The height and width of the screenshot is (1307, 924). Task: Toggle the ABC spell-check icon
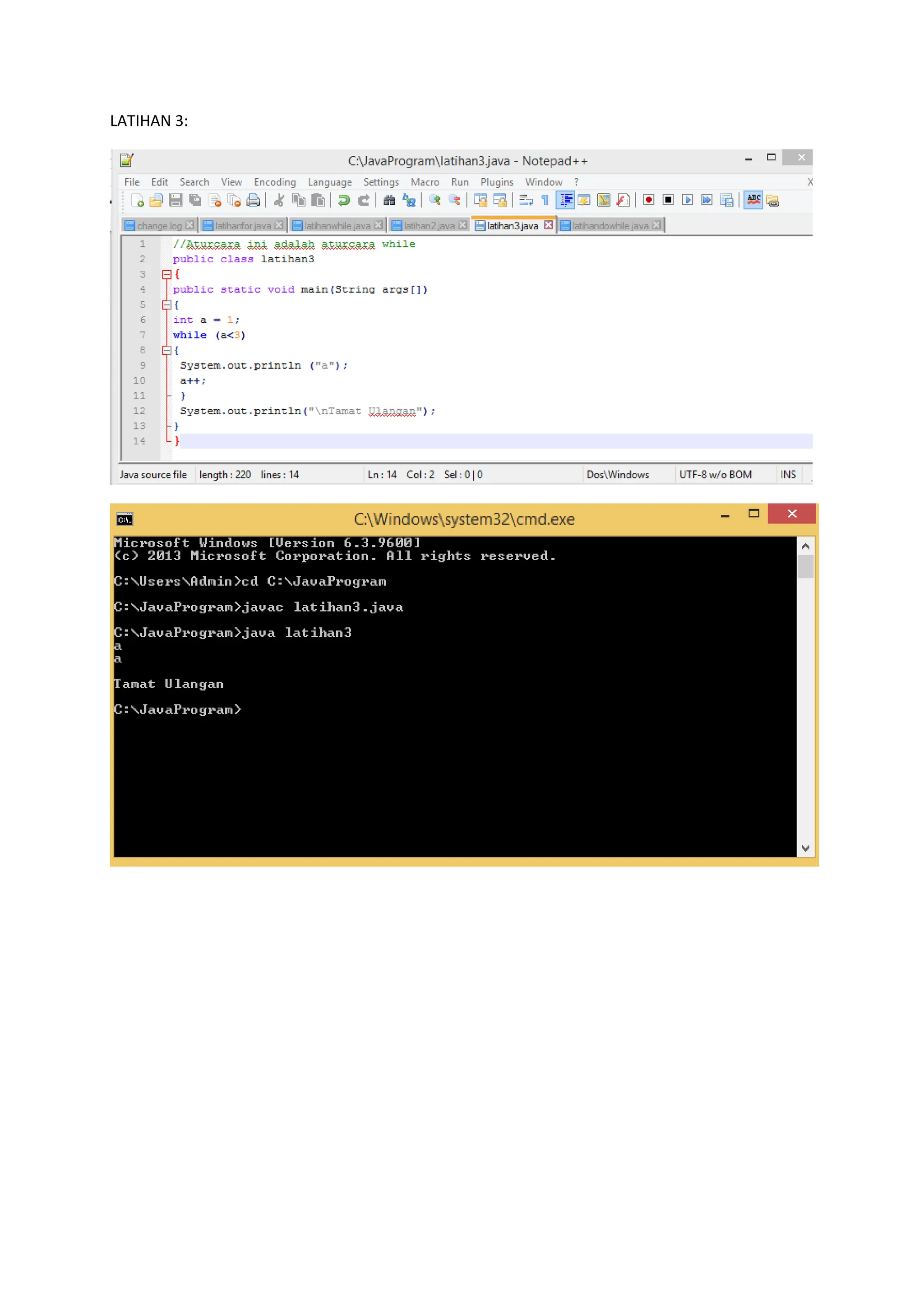click(x=753, y=200)
